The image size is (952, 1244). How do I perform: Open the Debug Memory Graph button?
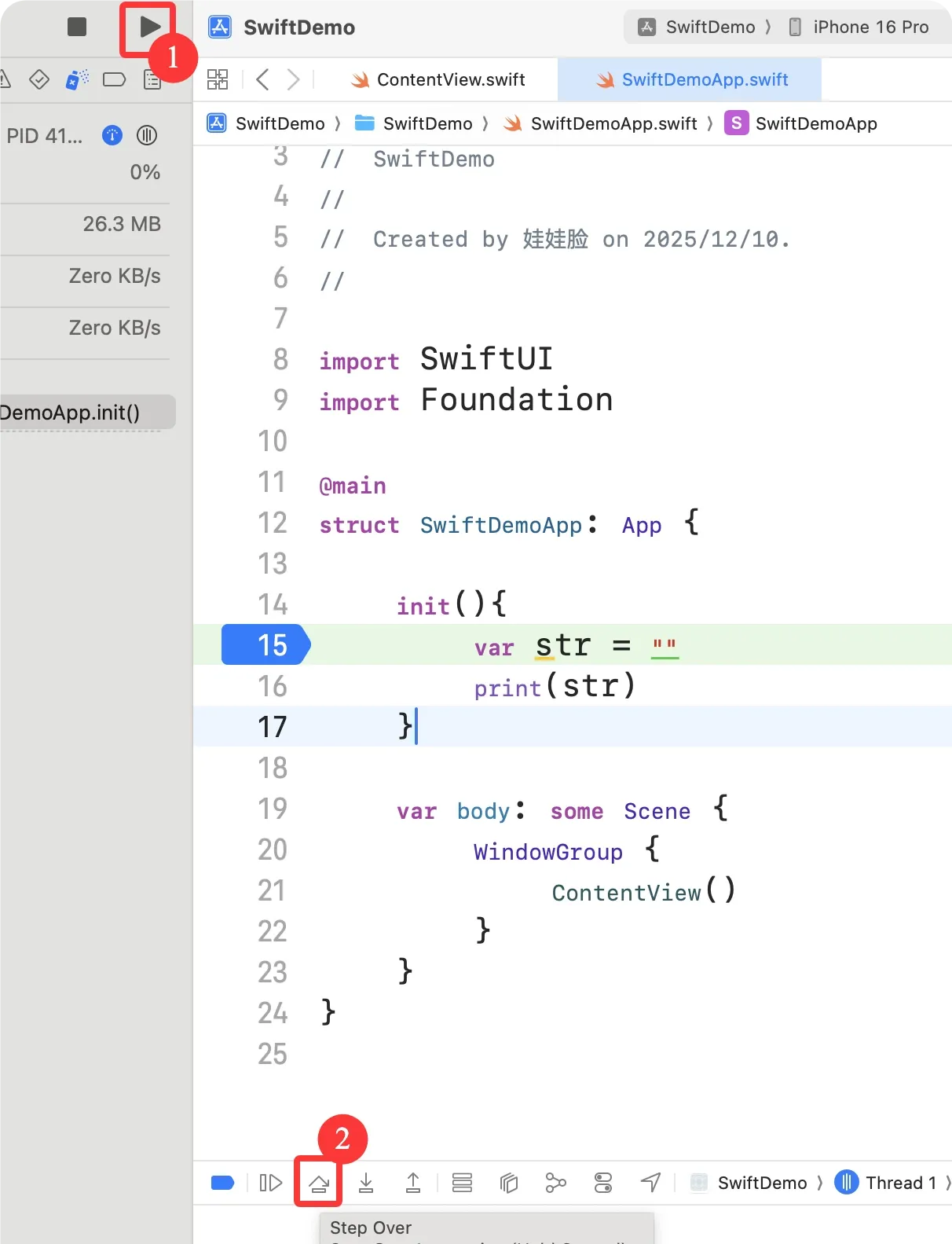pyautogui.click(x=556, y=1183)
